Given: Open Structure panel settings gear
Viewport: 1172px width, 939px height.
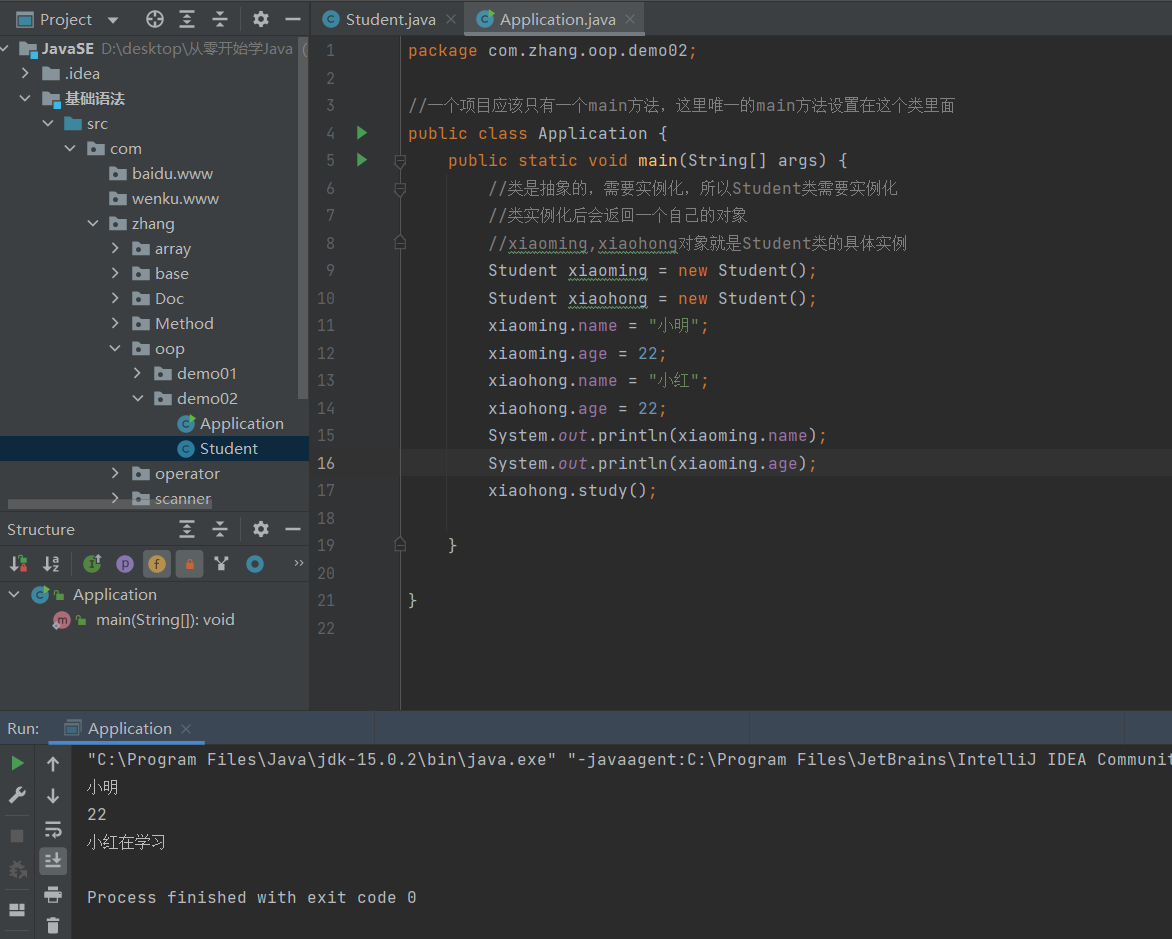Looking at the screenshot, I should pyautogui.click(x=260, y=529).
